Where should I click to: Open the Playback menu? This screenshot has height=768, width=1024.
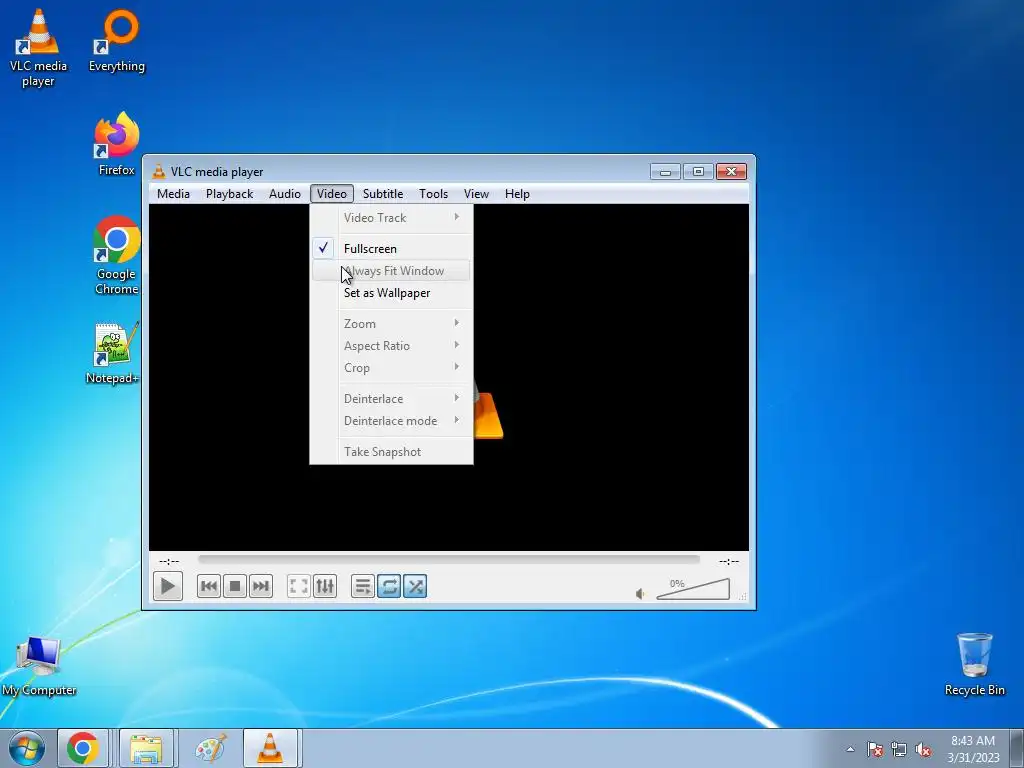(229, 194)
